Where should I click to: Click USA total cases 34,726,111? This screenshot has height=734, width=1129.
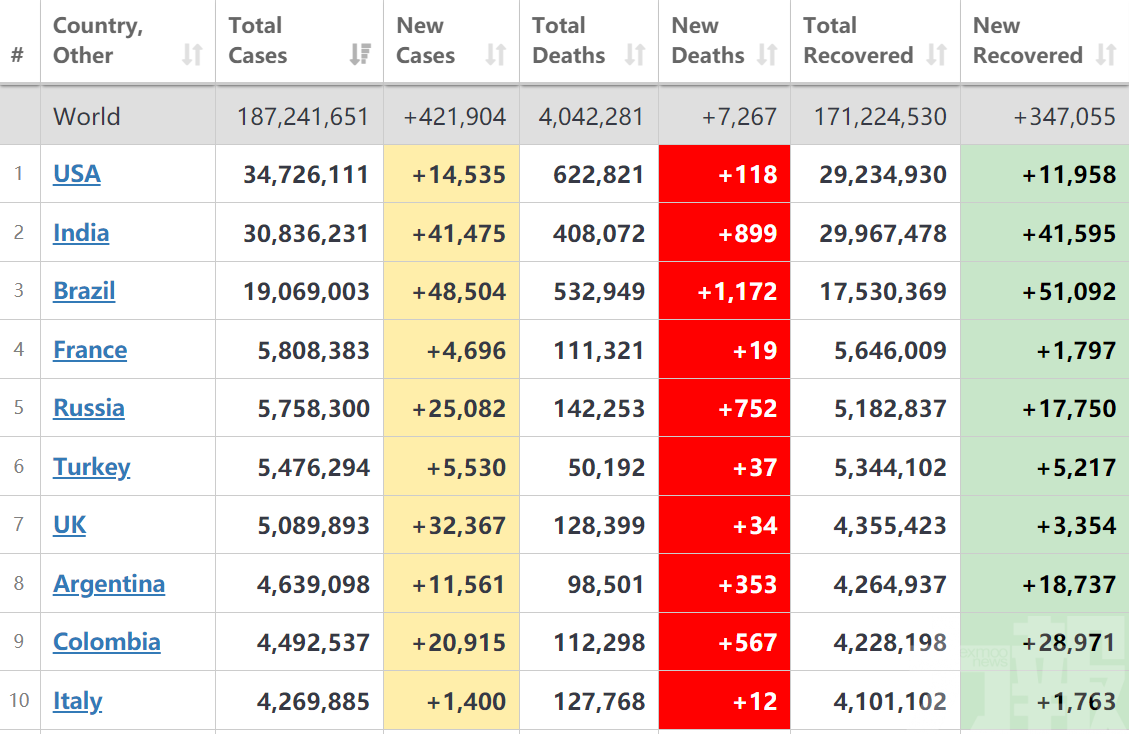[305, 174]
